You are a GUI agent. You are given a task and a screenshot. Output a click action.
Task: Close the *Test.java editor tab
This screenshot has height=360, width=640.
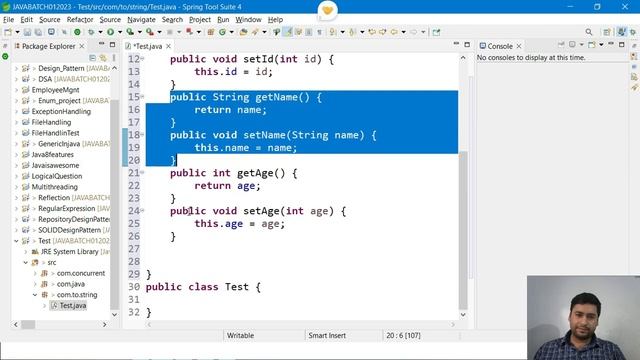point(168,46)
